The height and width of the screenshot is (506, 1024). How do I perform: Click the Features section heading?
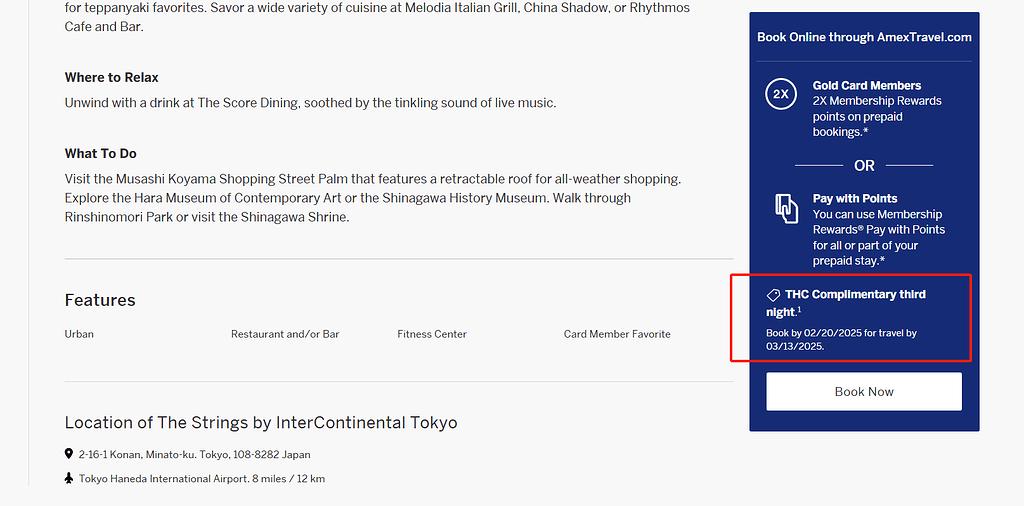click(x=100, y=300)
